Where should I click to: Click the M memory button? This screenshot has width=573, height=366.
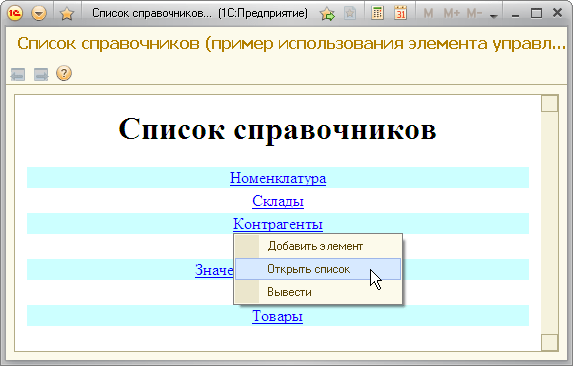pos(428,14)
